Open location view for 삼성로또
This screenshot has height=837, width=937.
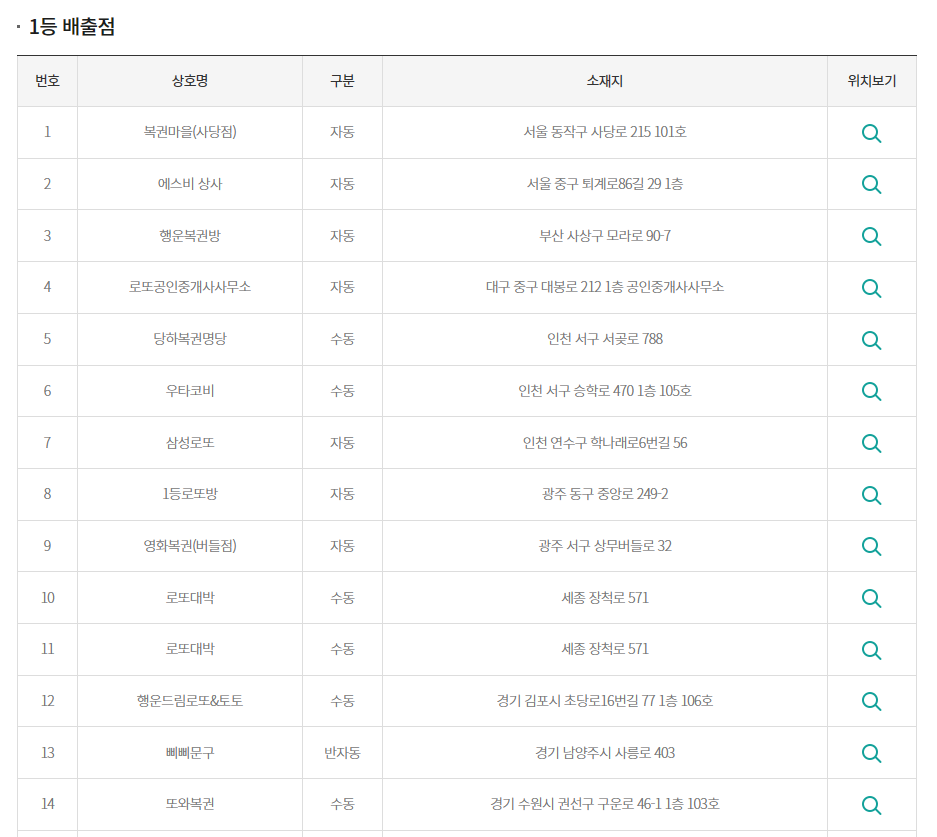[871, 444]
